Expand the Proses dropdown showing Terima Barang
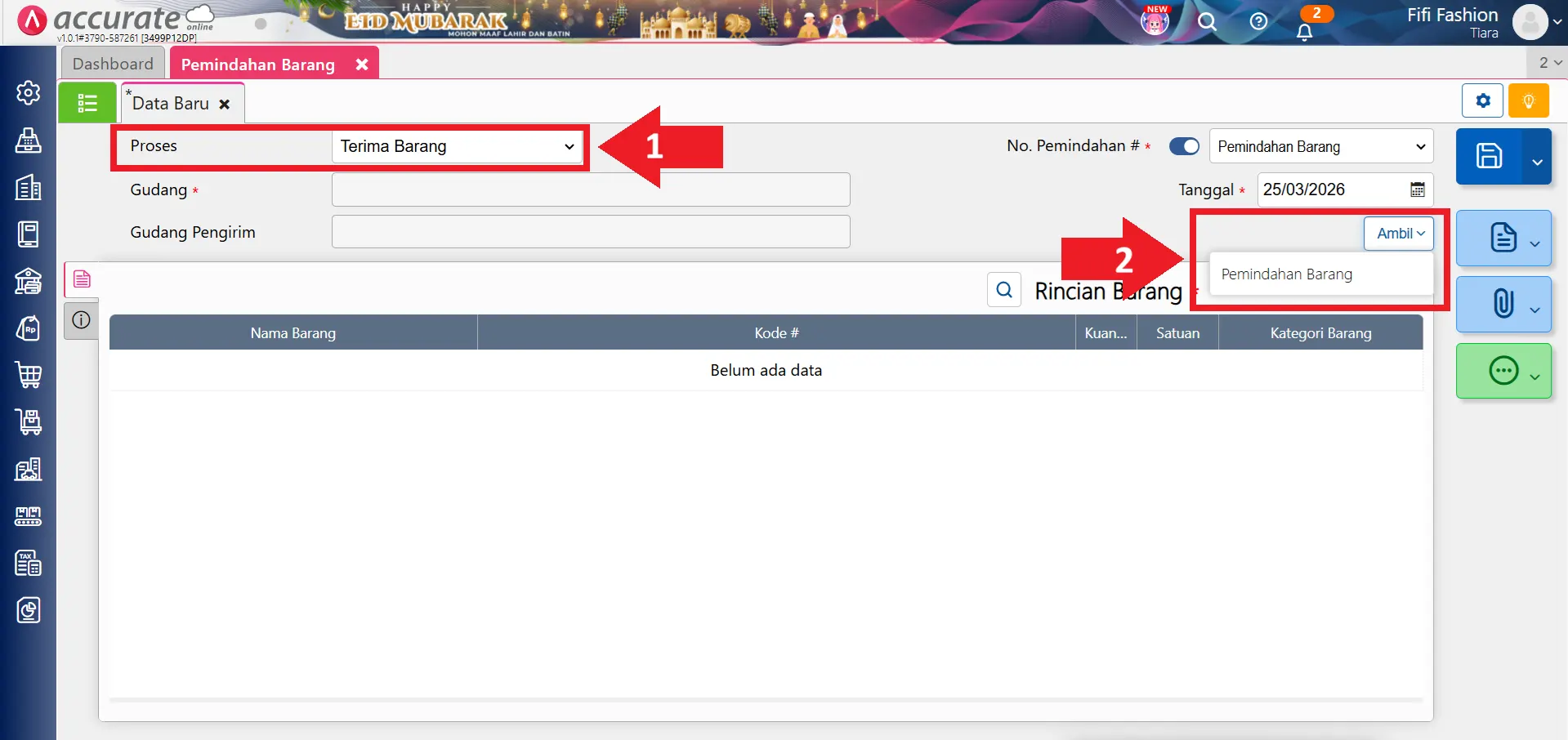 click(x=457, y=146)
